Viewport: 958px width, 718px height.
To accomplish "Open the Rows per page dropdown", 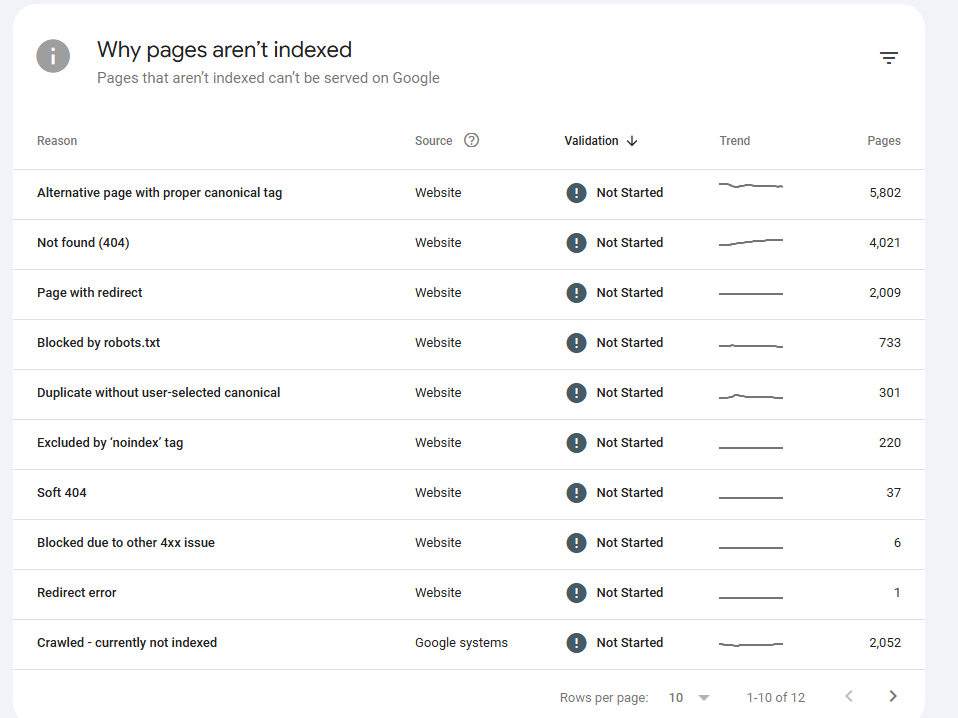I will tap(689, 697).
